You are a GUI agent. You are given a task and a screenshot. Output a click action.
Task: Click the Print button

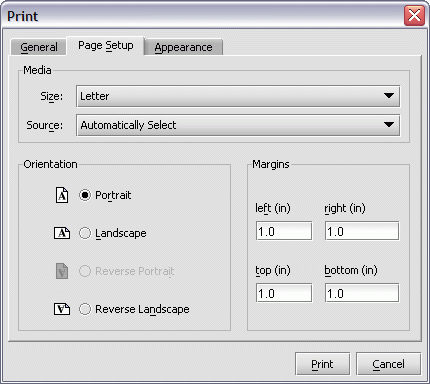tap(322, 364)
